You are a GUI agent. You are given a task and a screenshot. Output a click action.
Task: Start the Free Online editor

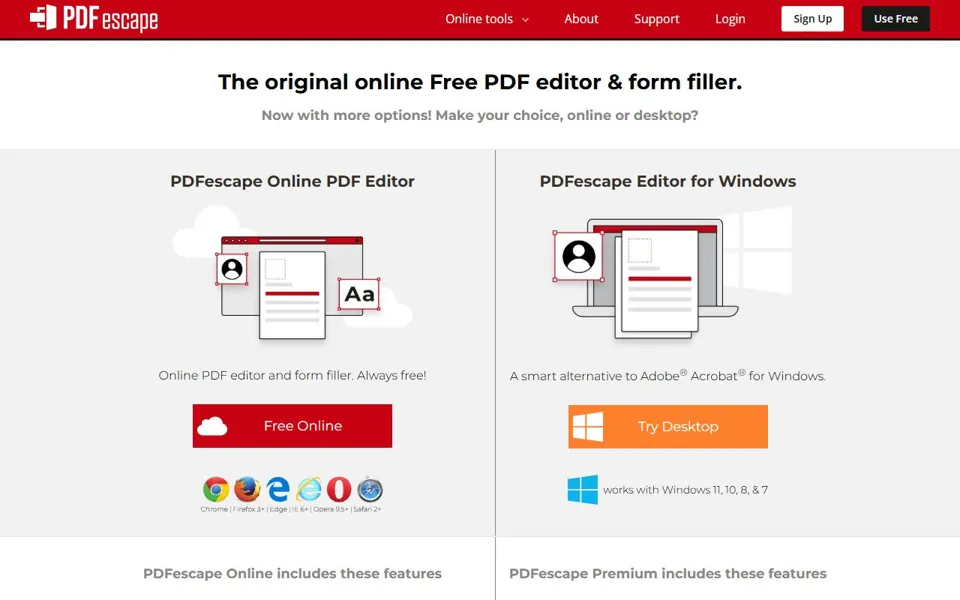[292, 426]
